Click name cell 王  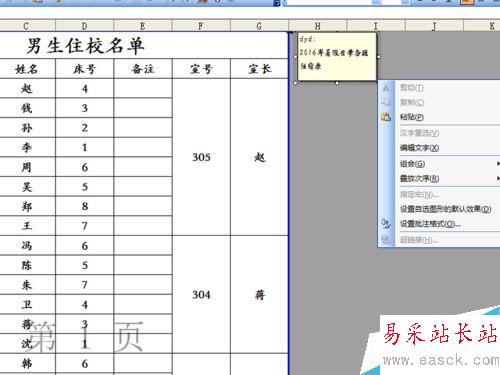[x=27, y=226]
